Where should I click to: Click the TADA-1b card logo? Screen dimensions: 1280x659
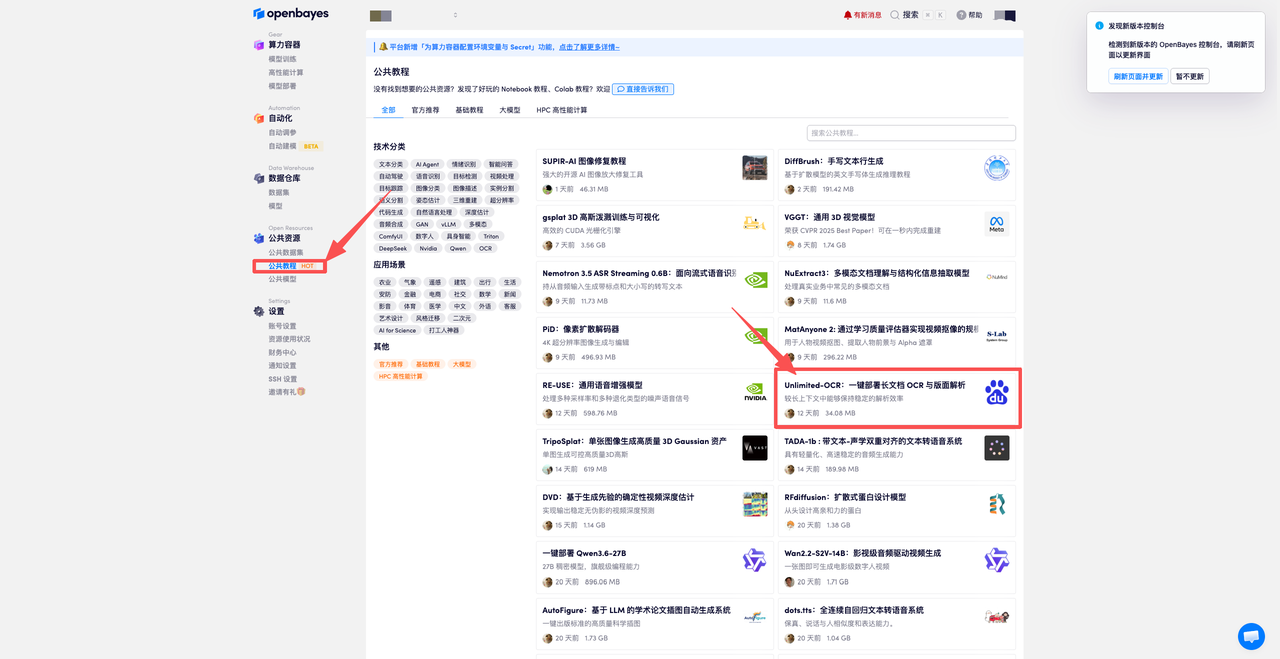pyautogui.click(x=996, y=448)
